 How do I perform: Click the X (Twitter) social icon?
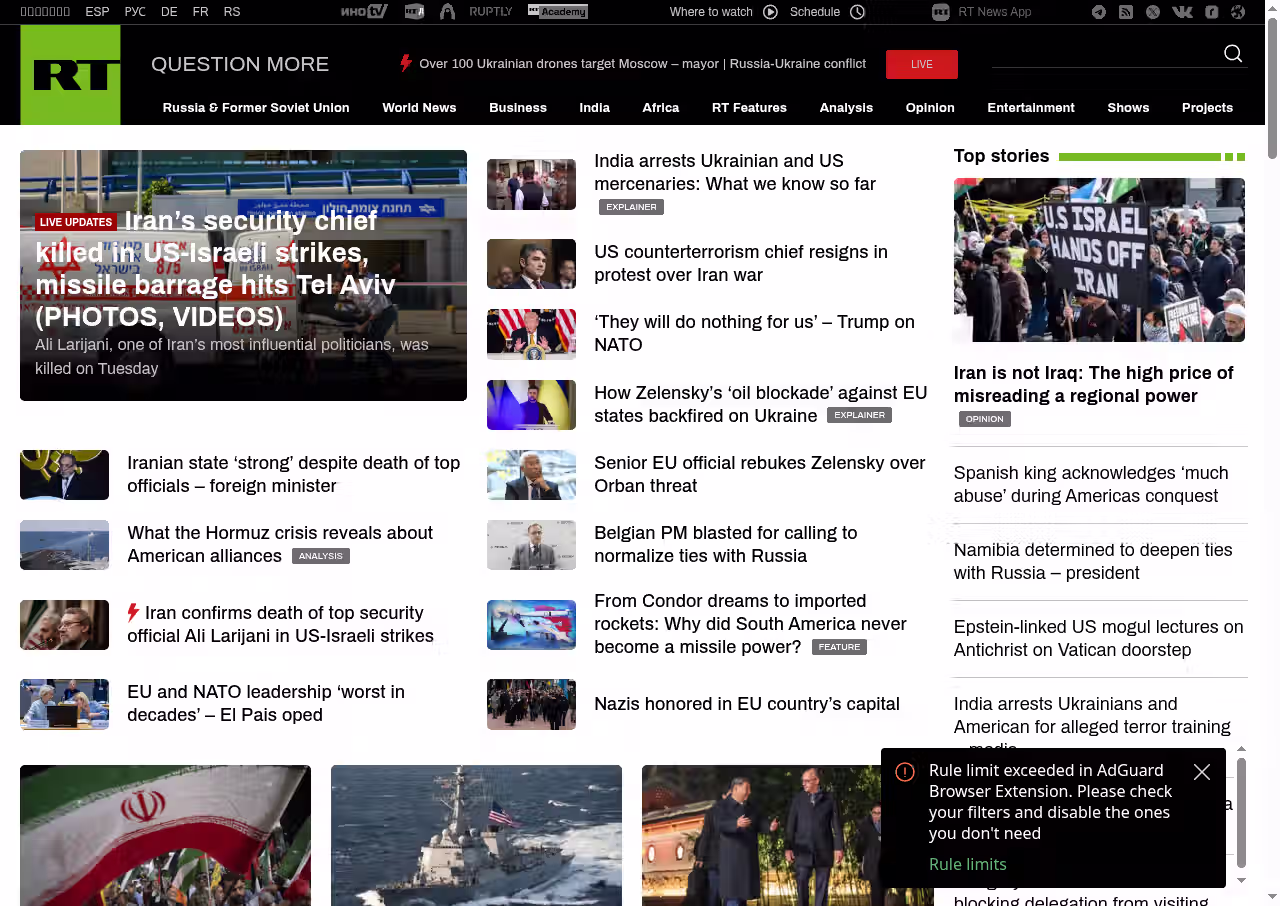click(x=1153, y=12)
